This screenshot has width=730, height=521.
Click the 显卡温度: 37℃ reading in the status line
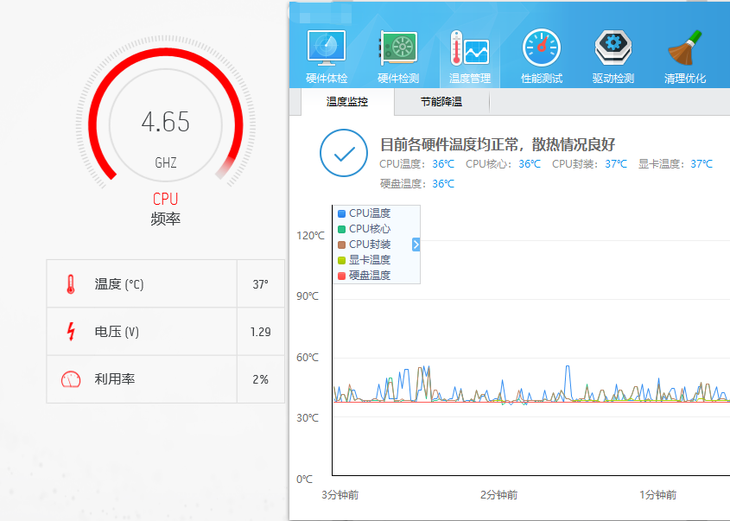(x=675, y=164)
